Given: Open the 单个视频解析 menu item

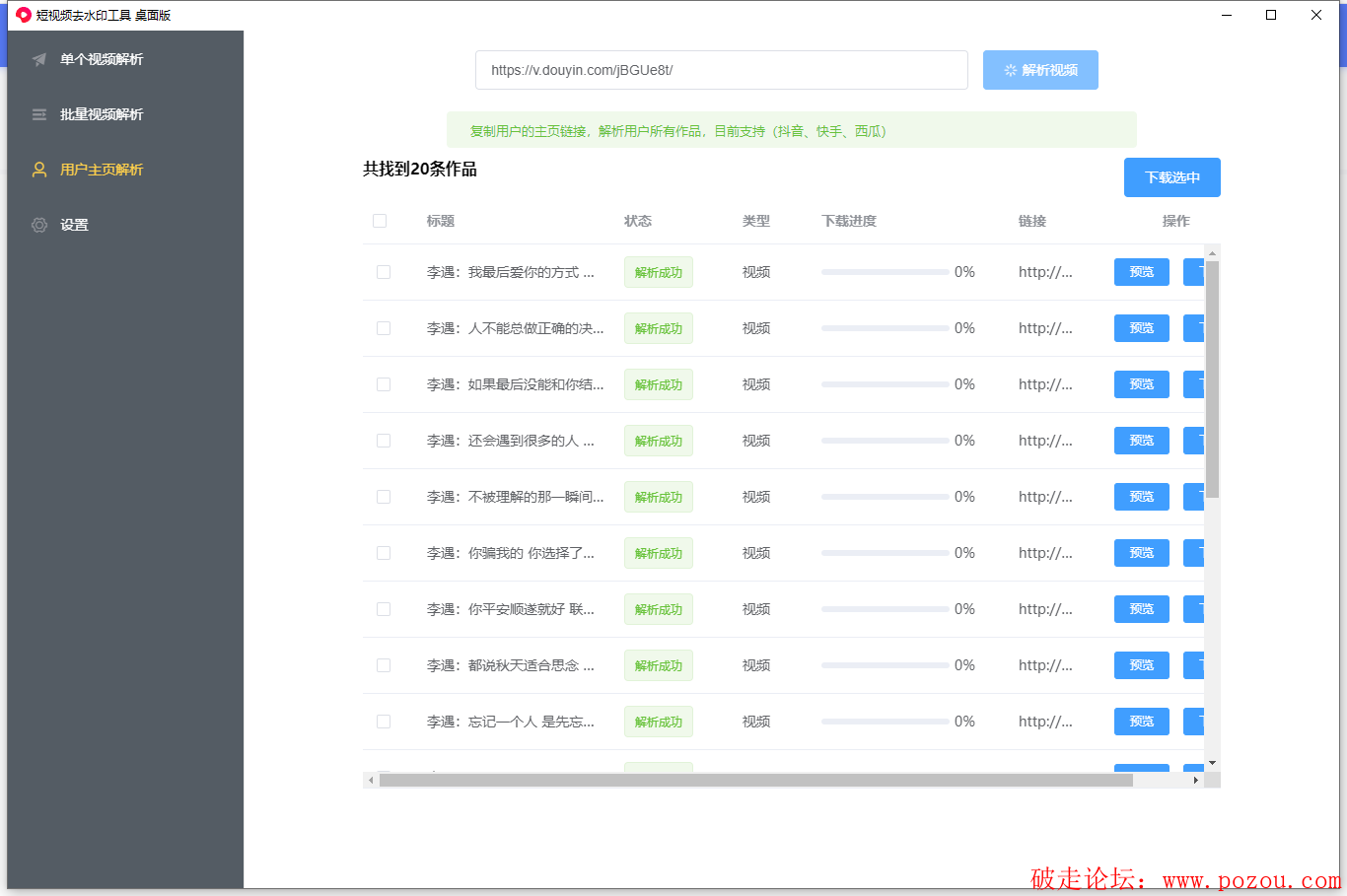Looking at the screenshot, I should 125,59.
